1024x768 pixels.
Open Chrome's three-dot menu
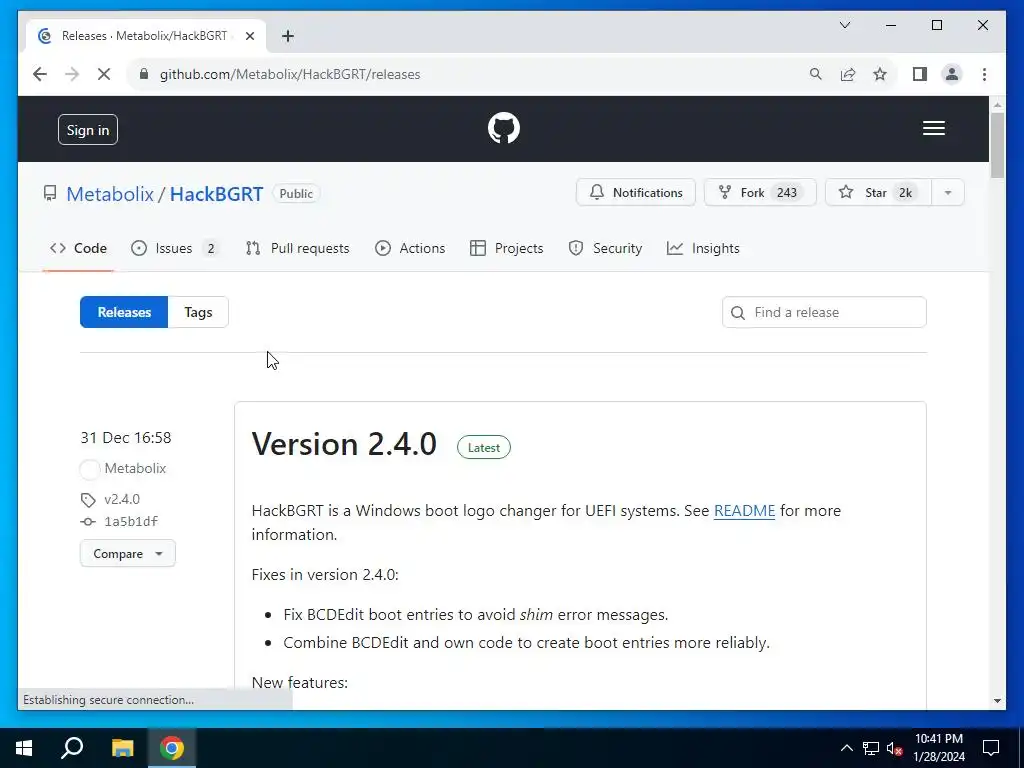[984, 74]
